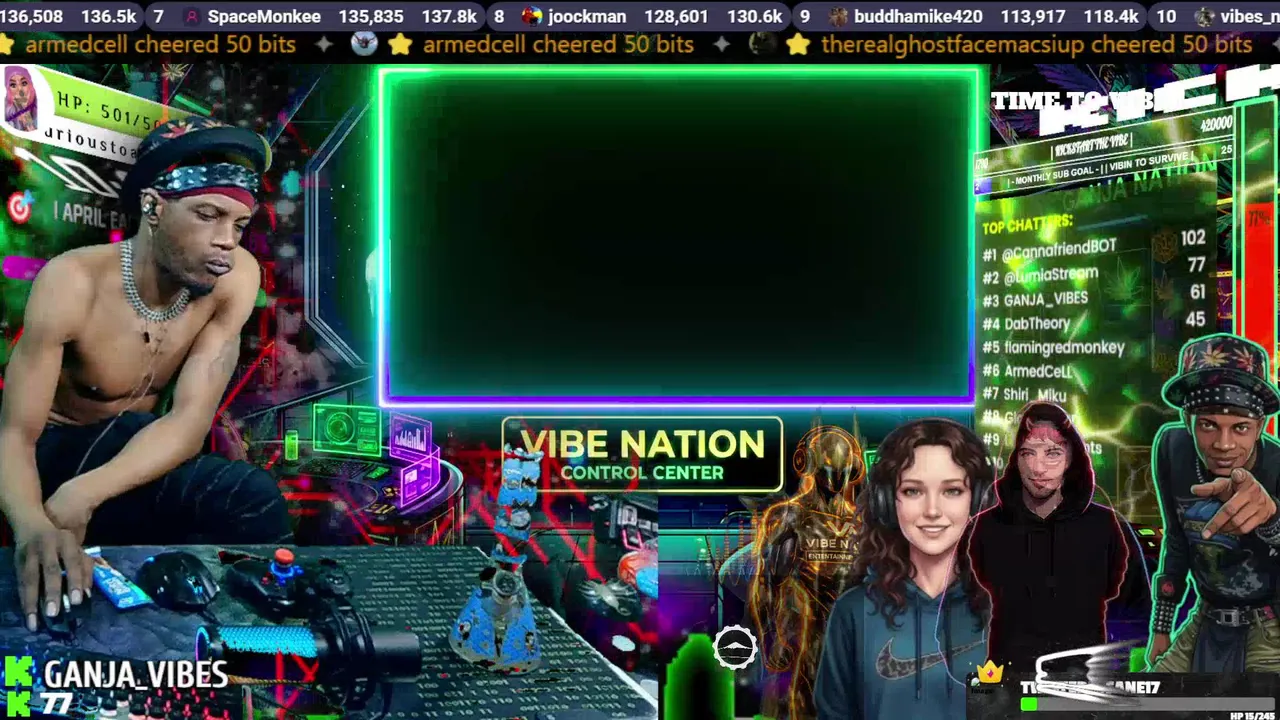Click the VIBE NATION Control Center sign
Viewport: 1280px width, 720px height.
coord(642,455)
